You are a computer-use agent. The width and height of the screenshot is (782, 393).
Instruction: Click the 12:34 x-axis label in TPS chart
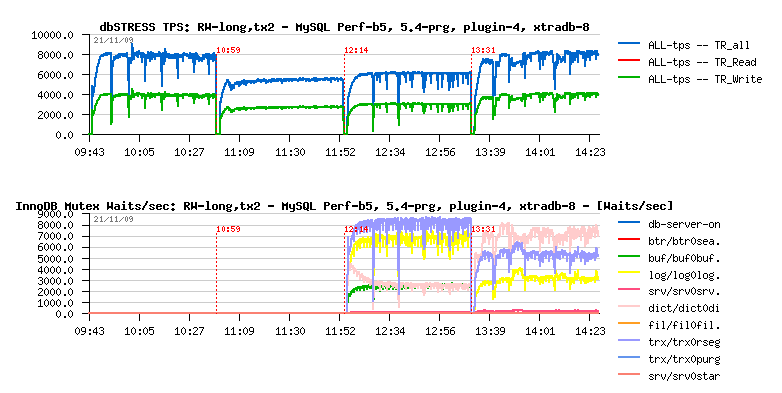390,152
